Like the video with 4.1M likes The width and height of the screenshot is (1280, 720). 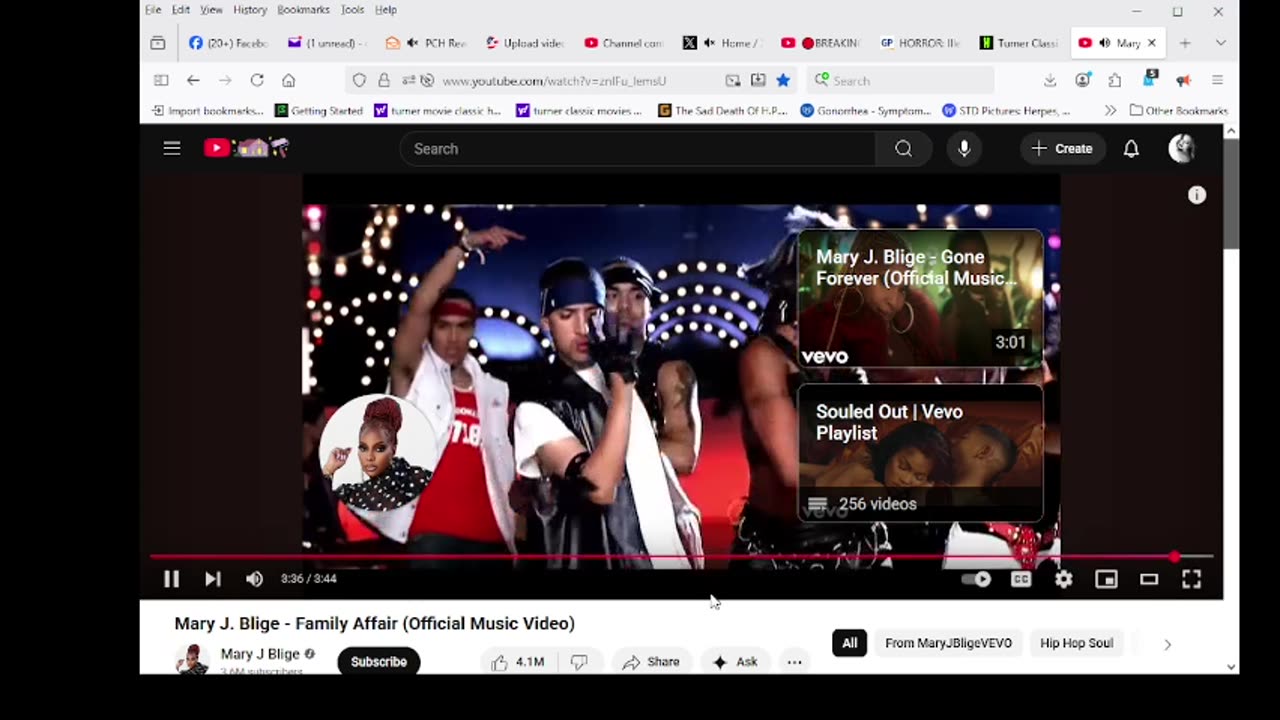518,662
